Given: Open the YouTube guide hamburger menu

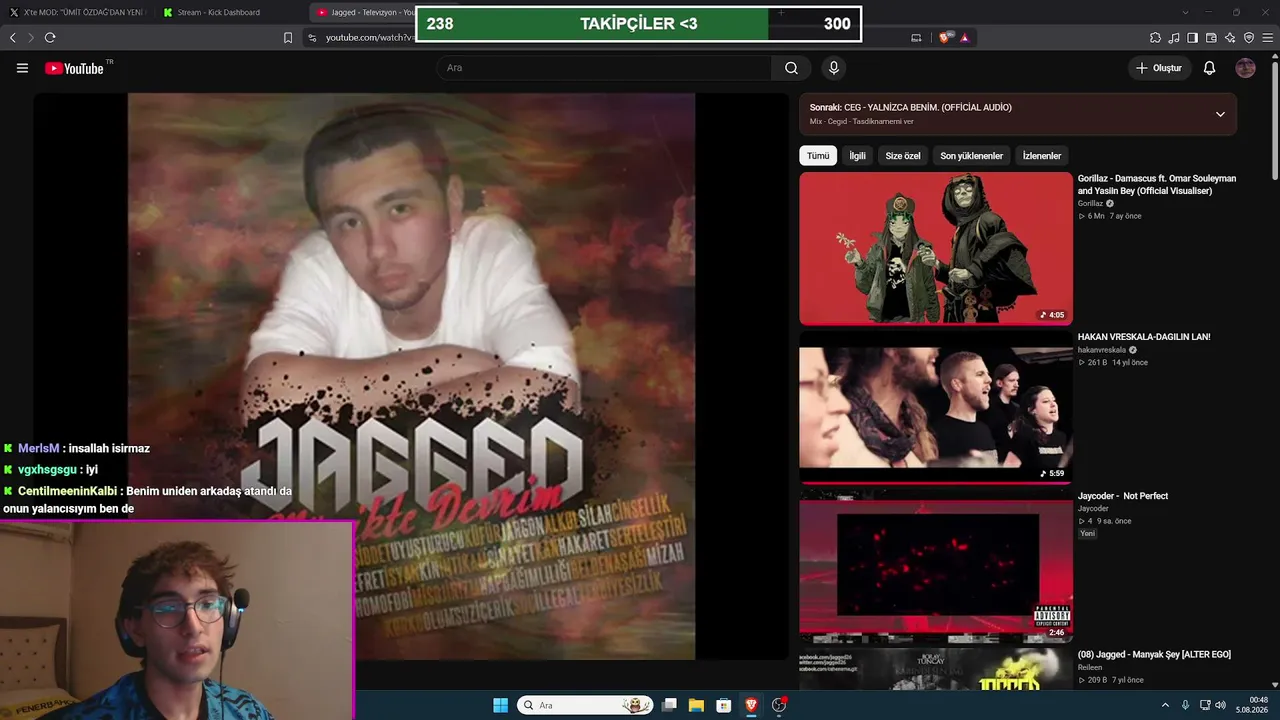Looking at the screenshot, I should click(22, 68).
